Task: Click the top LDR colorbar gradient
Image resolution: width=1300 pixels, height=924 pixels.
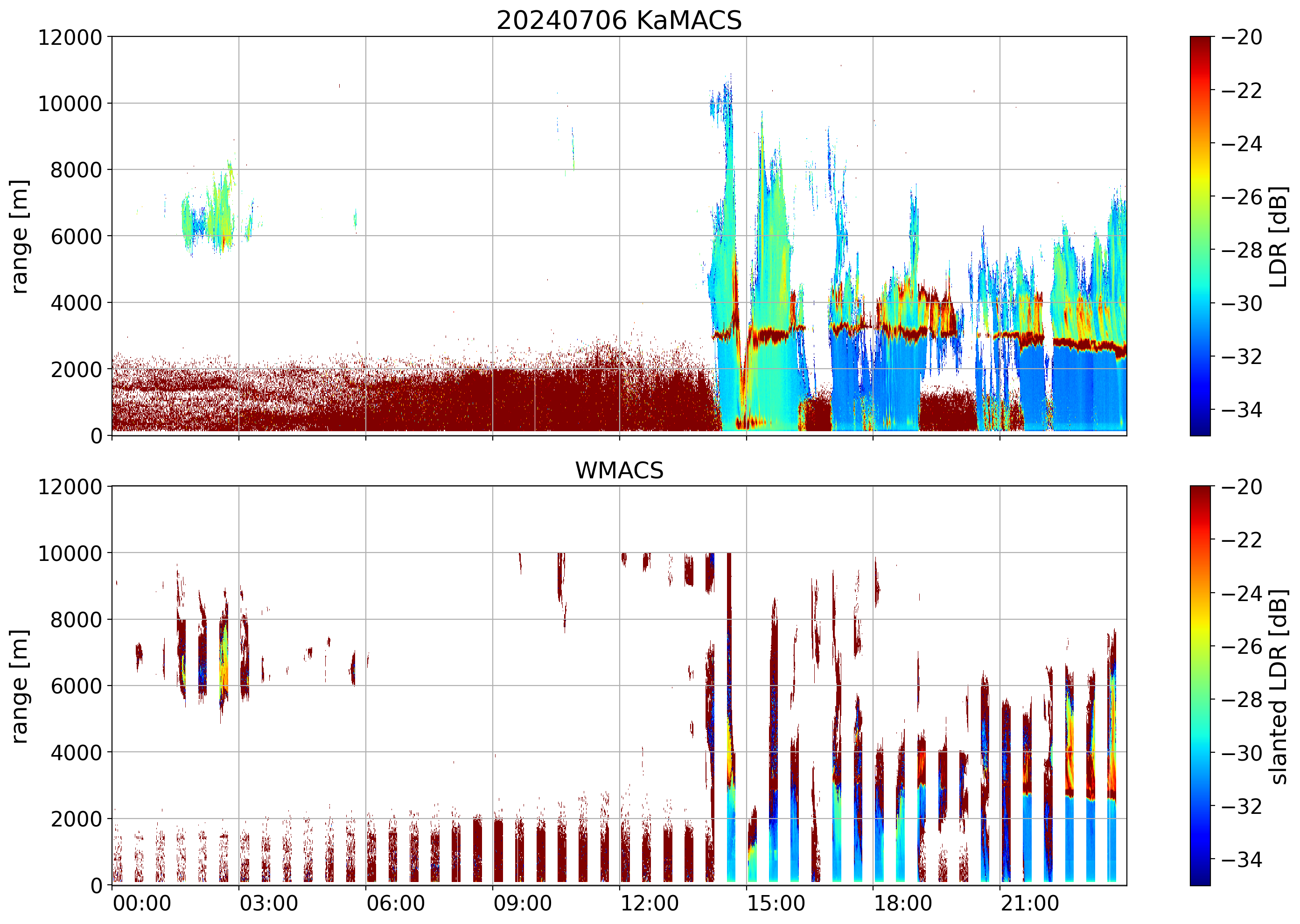Action: point(1200,236)
